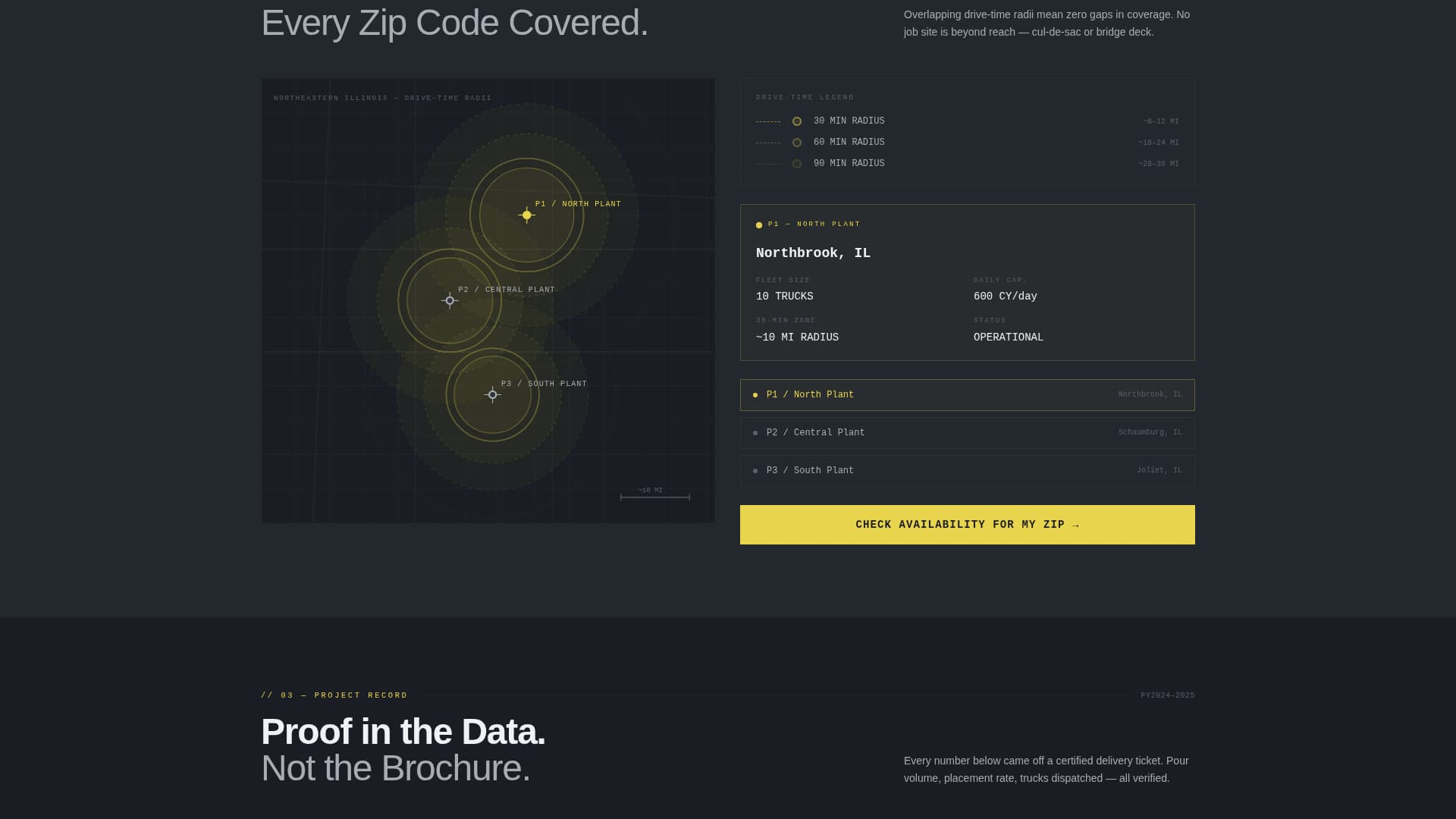The image size is (1456, 819).
Task: Click the 60 MIN RADIUS legend circle
Action: [x=796, y=142]
